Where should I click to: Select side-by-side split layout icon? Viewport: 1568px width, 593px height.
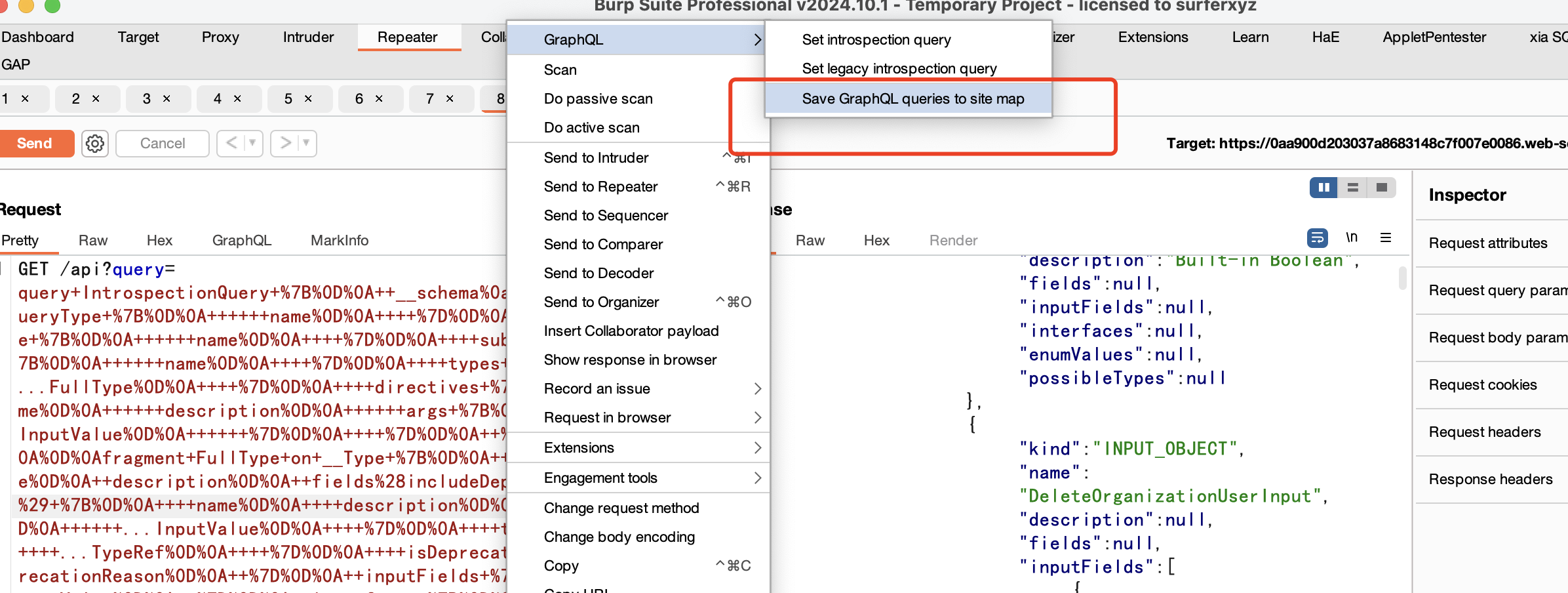[1323, 188]
